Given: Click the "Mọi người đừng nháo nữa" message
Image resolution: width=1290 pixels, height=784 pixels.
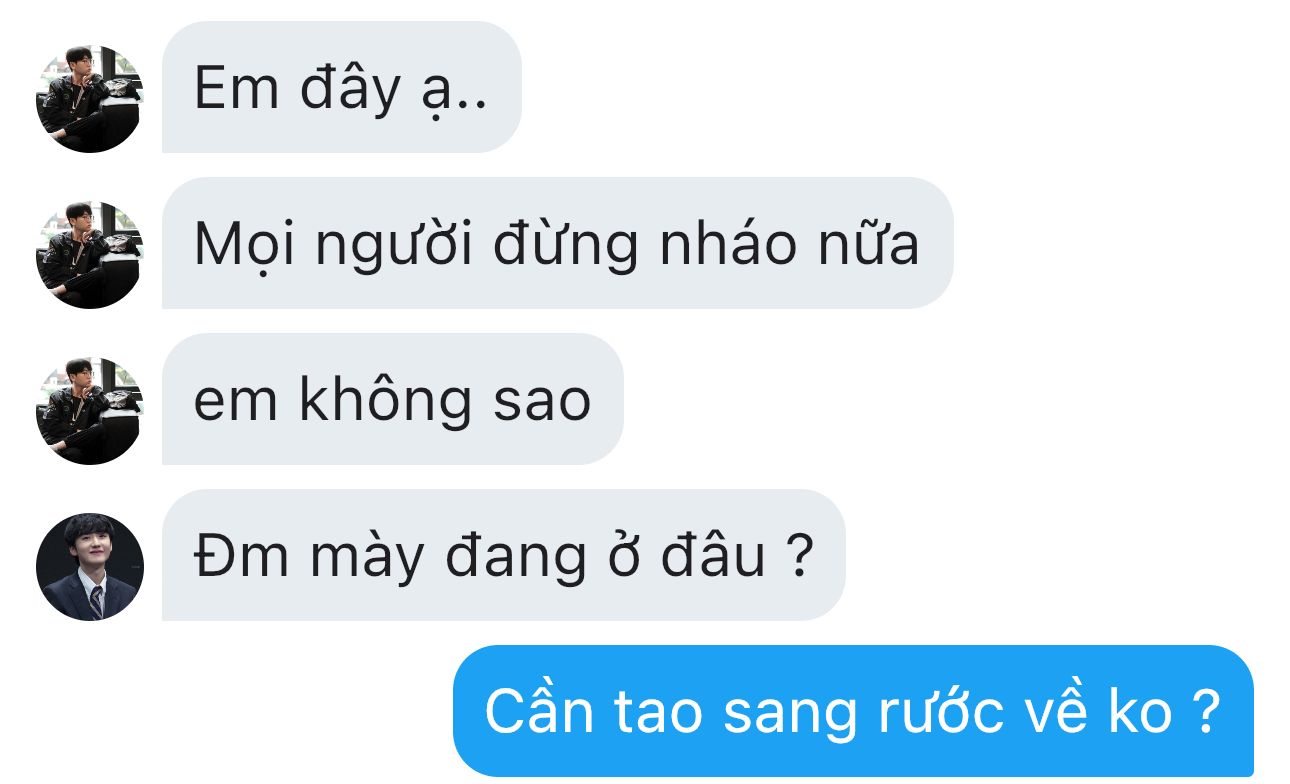Looking at the screenshot, I should pos(558,243).
